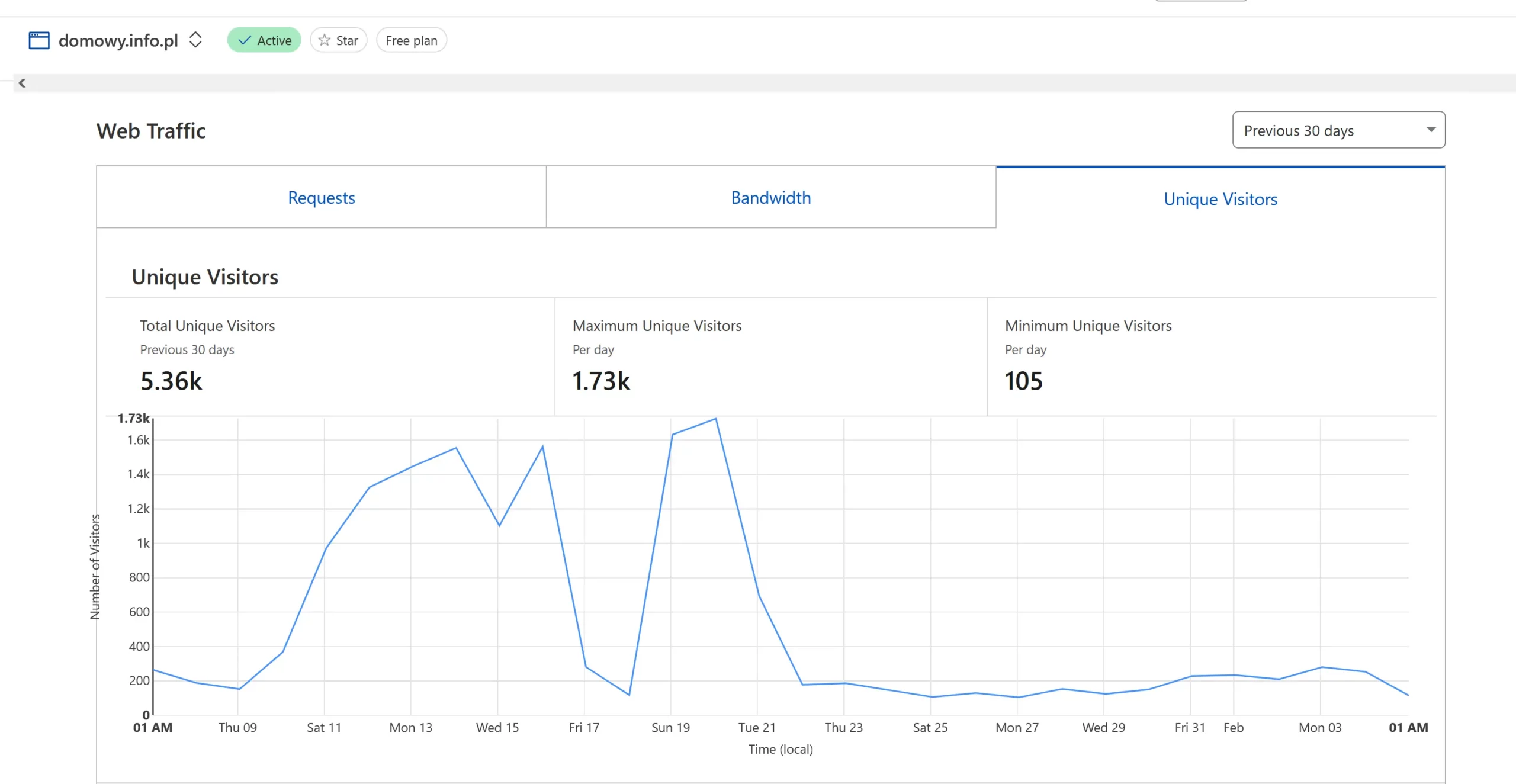Click the Wed 15 dip on the chart

(499, 525)
